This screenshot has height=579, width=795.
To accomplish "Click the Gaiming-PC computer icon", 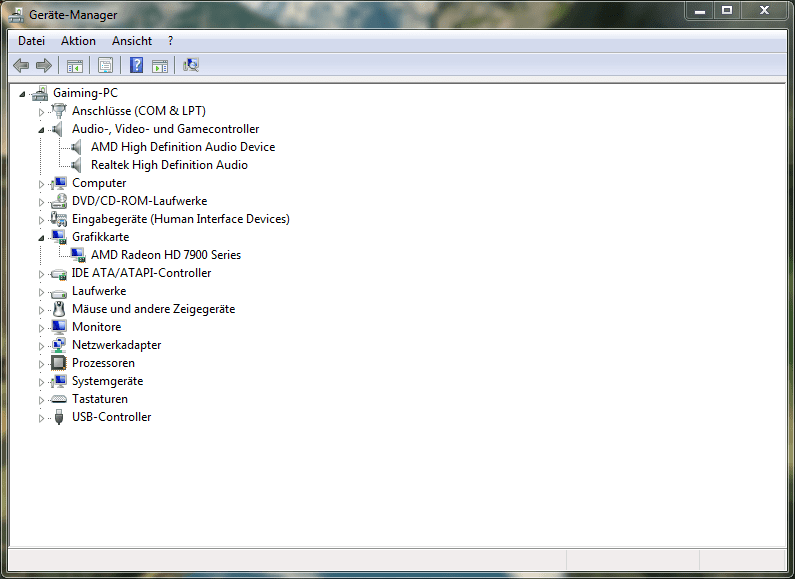I will pos(40,93).
